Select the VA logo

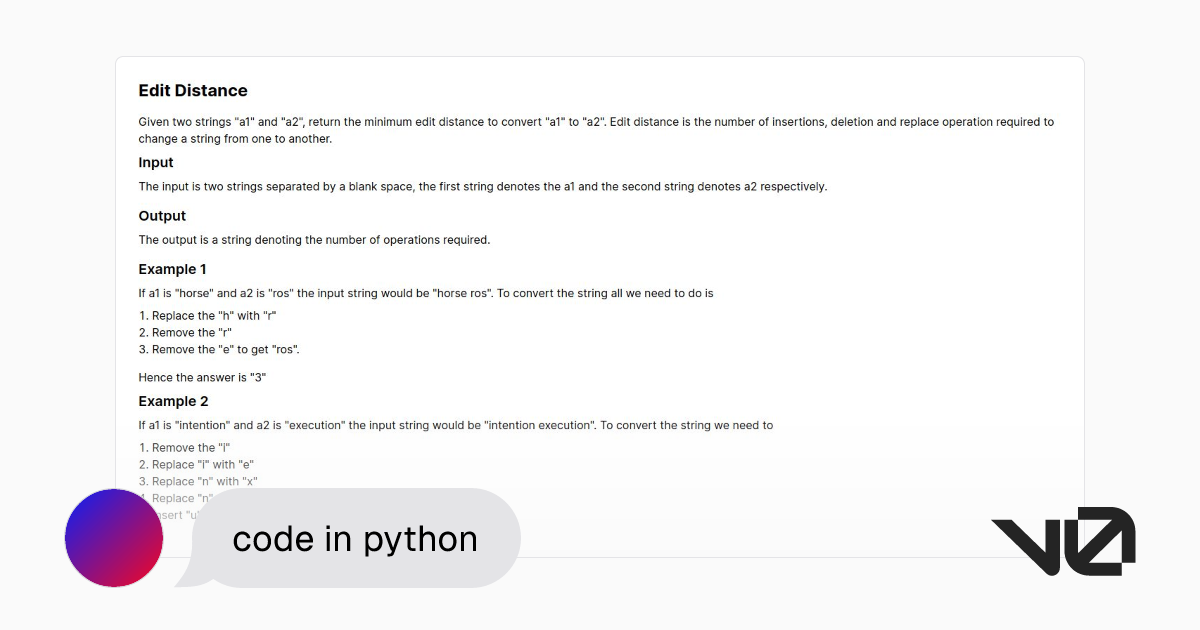coord(1062,542)
